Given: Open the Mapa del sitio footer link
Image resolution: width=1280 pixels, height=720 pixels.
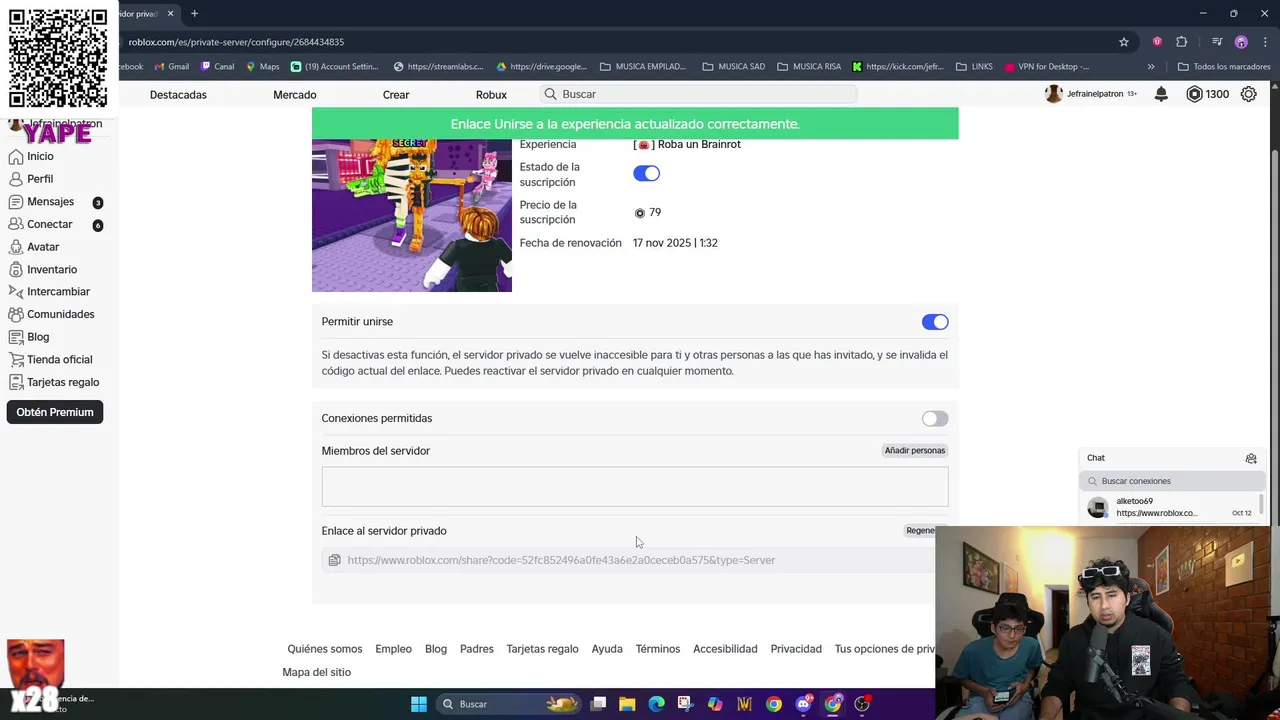Looking at the screenshot, I should tap(317, 672).
